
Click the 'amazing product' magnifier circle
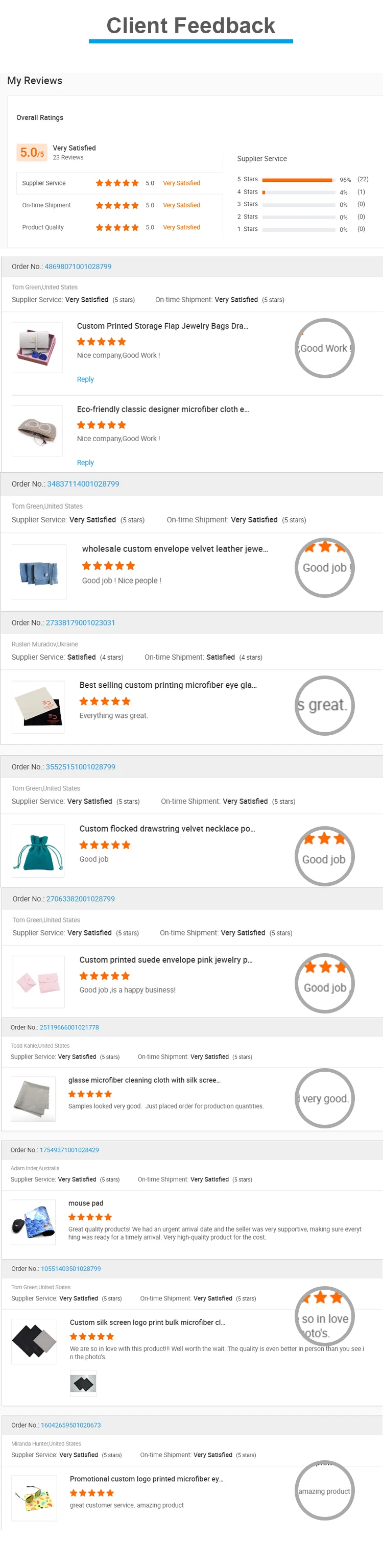[325, 1491]
